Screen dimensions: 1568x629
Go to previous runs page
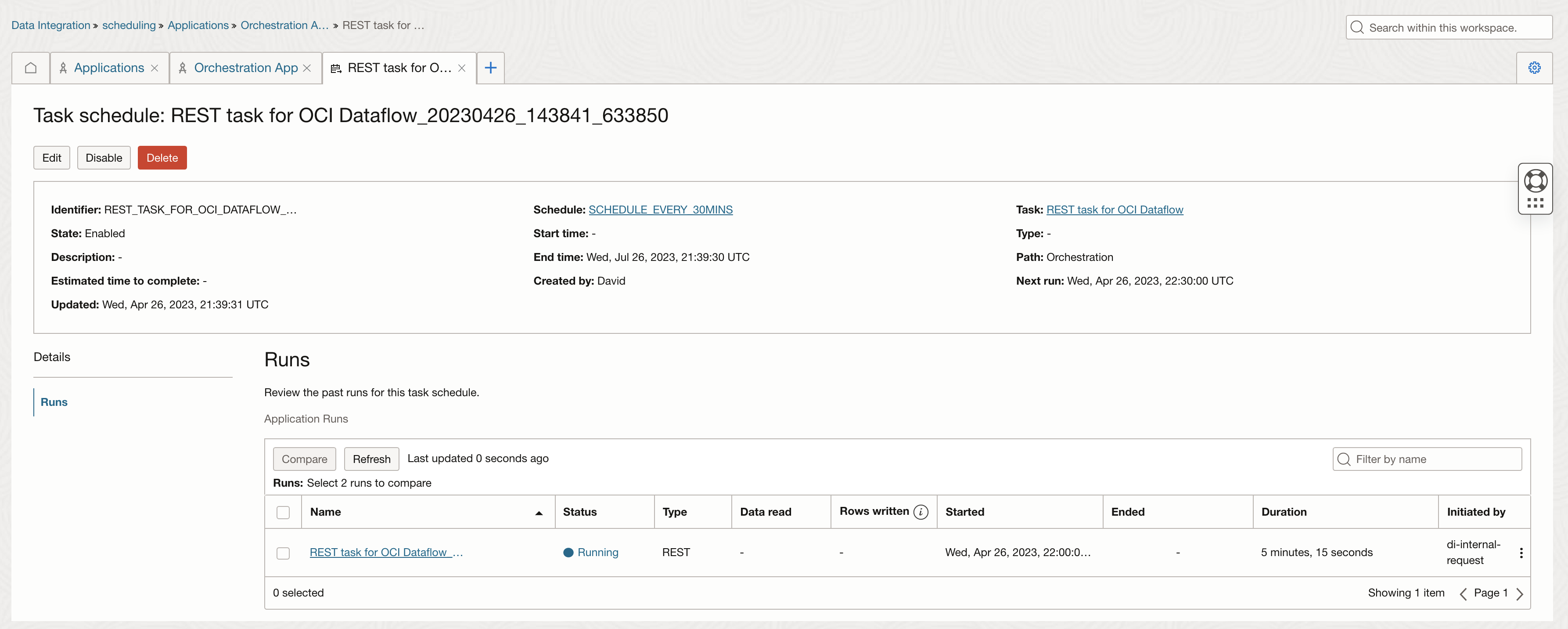(1463, 594)
